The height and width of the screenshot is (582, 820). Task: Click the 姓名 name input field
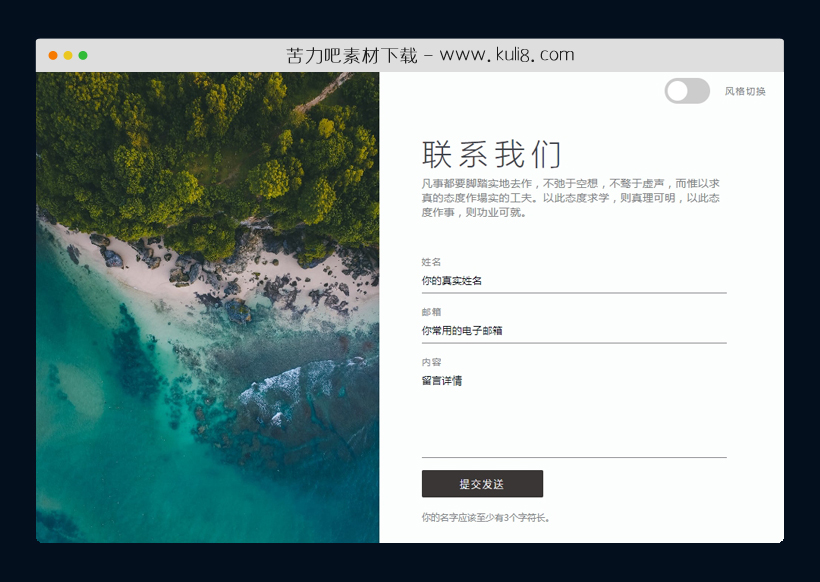573,282
